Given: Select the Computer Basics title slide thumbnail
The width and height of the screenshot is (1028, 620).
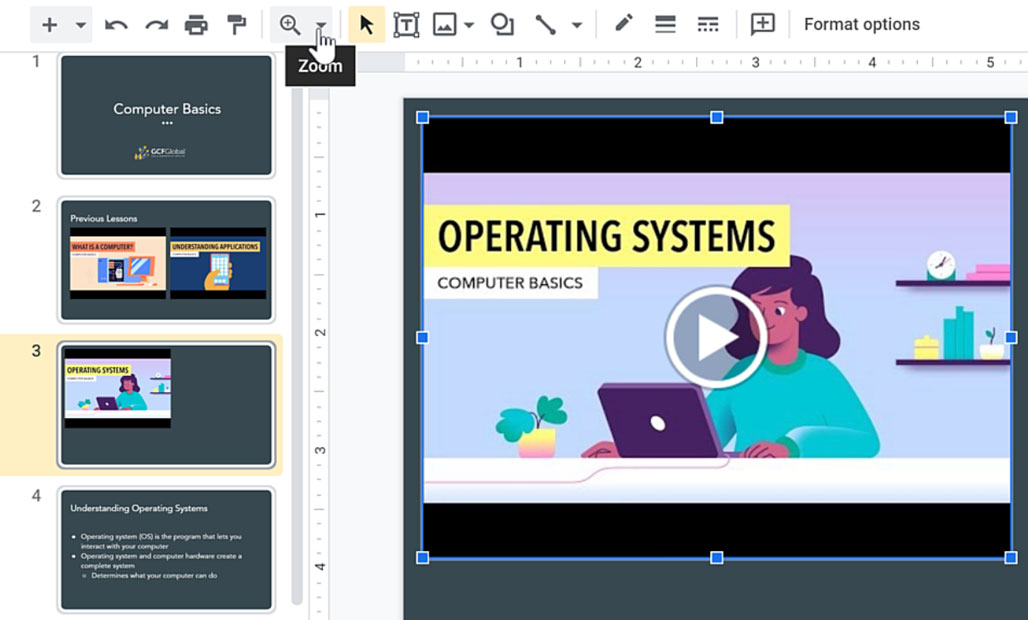Looking at the screenshot, I should pos(166,116).
